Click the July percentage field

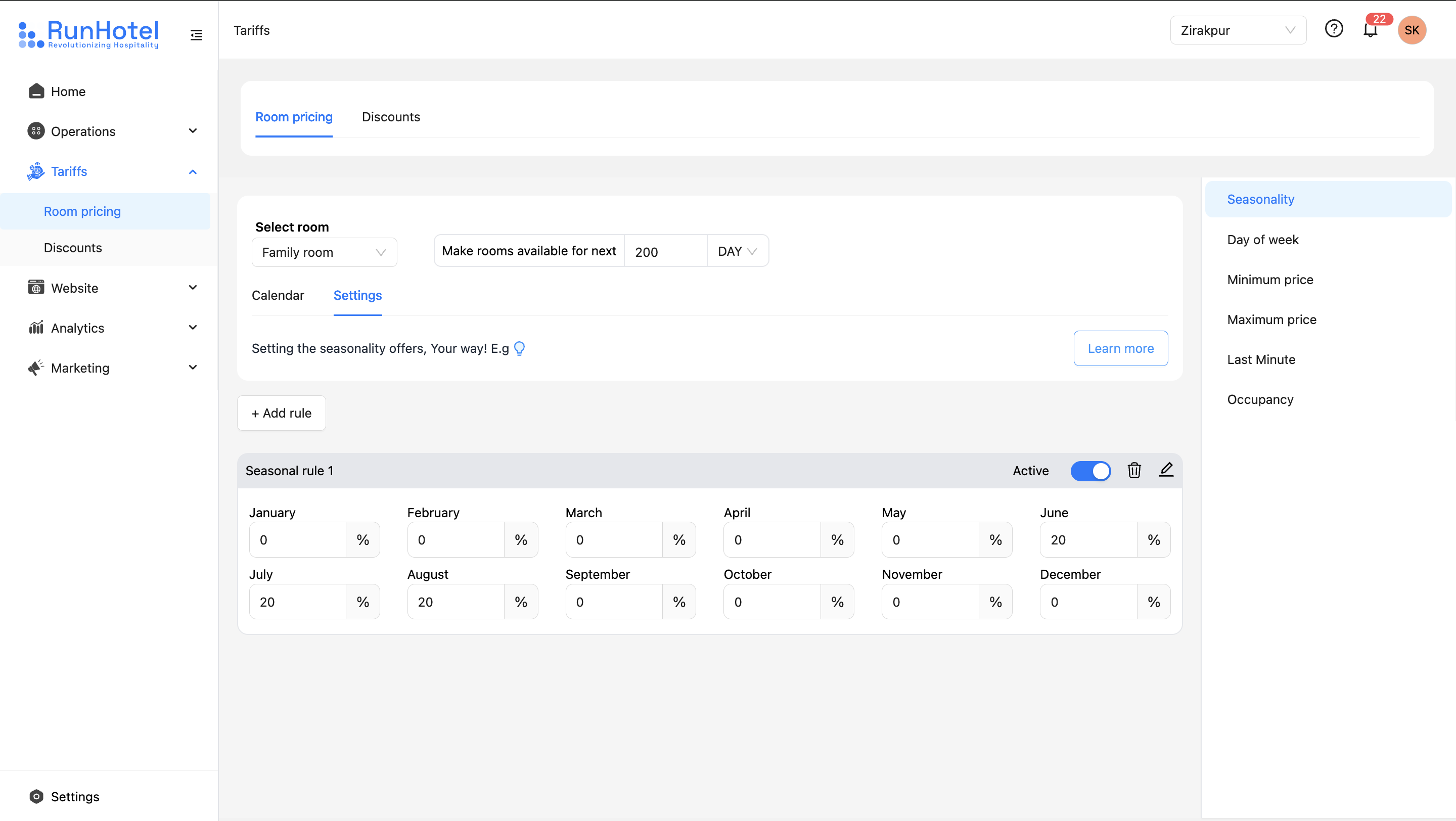297,602
